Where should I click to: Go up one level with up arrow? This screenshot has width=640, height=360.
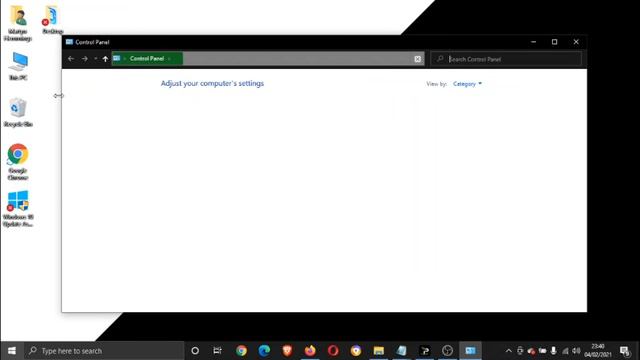[105, 59]
